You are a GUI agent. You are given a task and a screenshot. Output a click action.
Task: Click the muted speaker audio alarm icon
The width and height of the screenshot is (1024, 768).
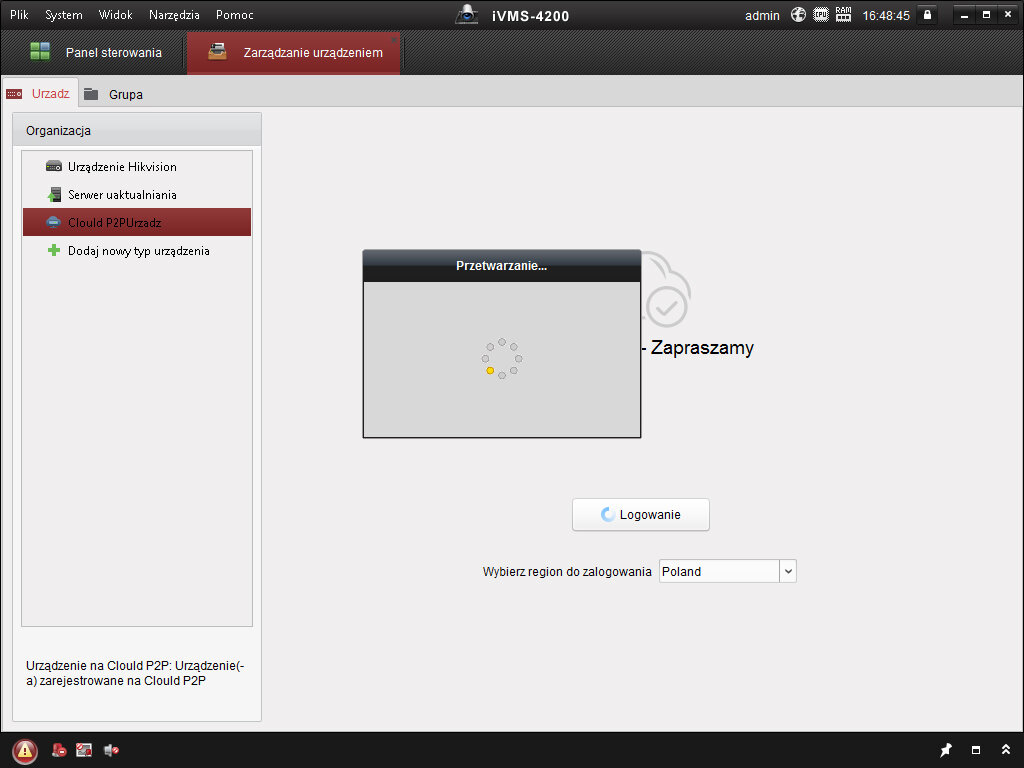(x=111, y=750)
